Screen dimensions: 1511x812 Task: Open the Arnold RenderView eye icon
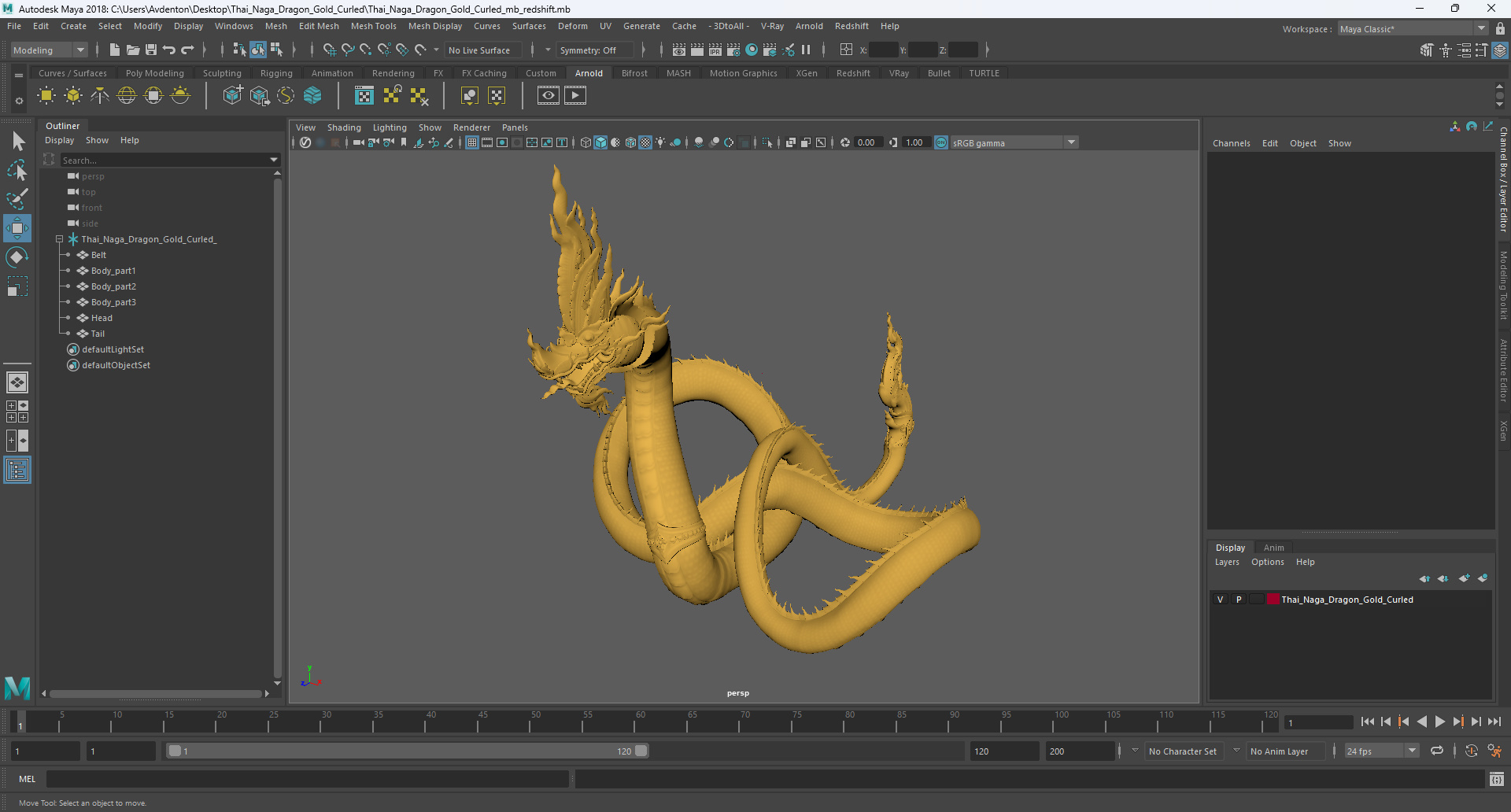point(549,96)
